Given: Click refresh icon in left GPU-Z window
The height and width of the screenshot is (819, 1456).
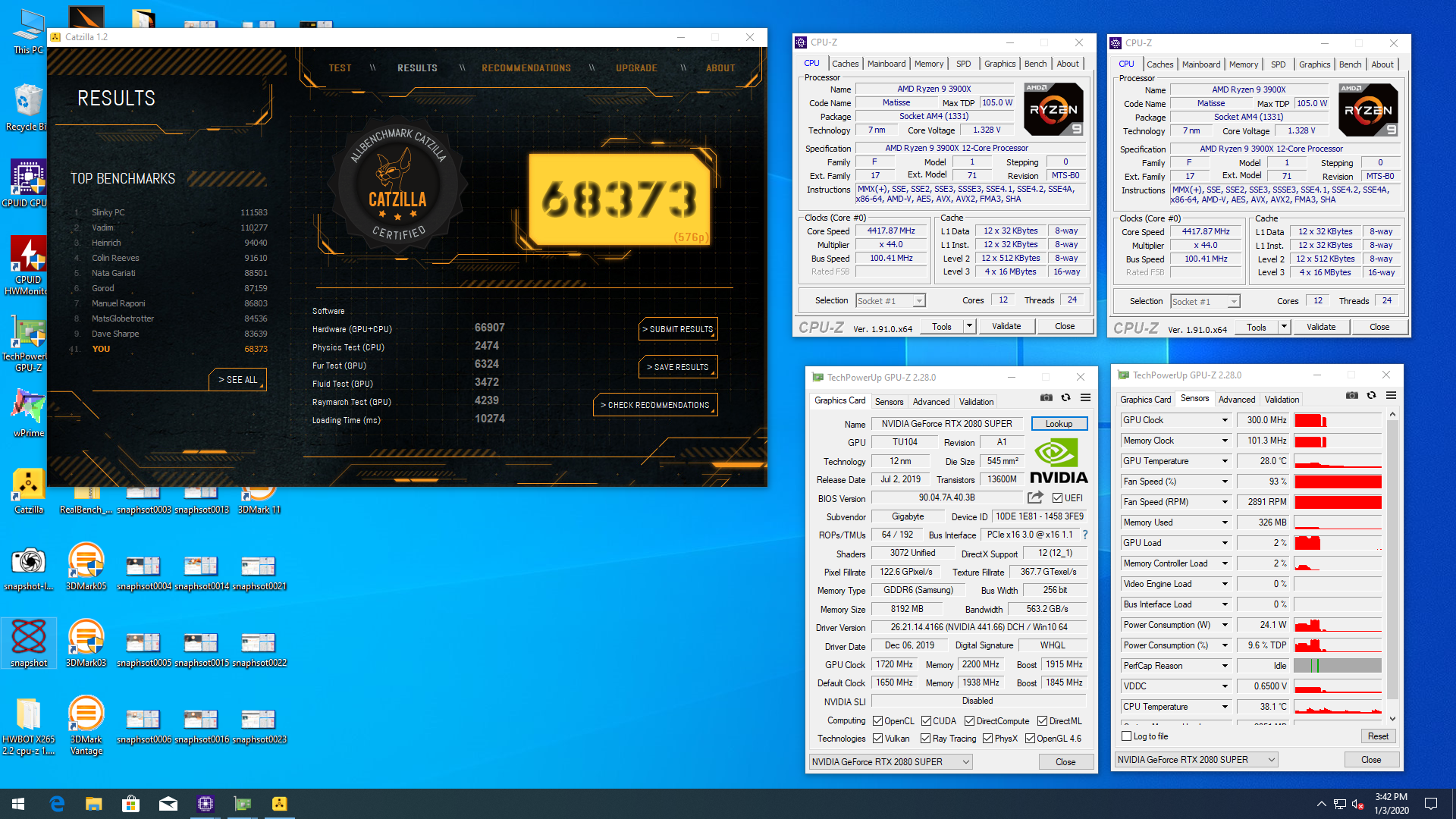Looking at the screenshot, I should pos(1065,397).
